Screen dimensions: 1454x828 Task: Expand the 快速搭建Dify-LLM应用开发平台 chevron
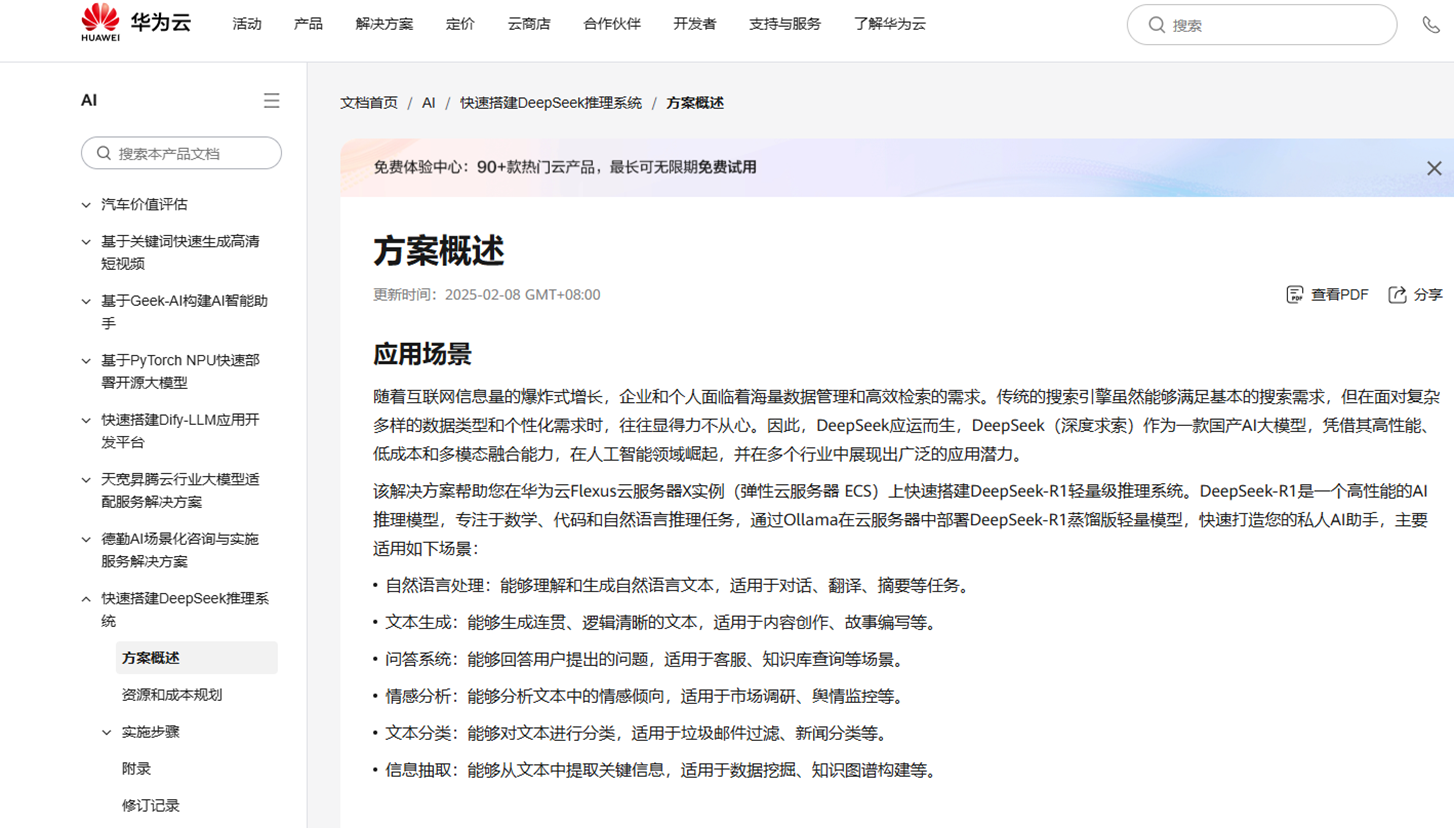pyautogui.click(x=86, y=421)
